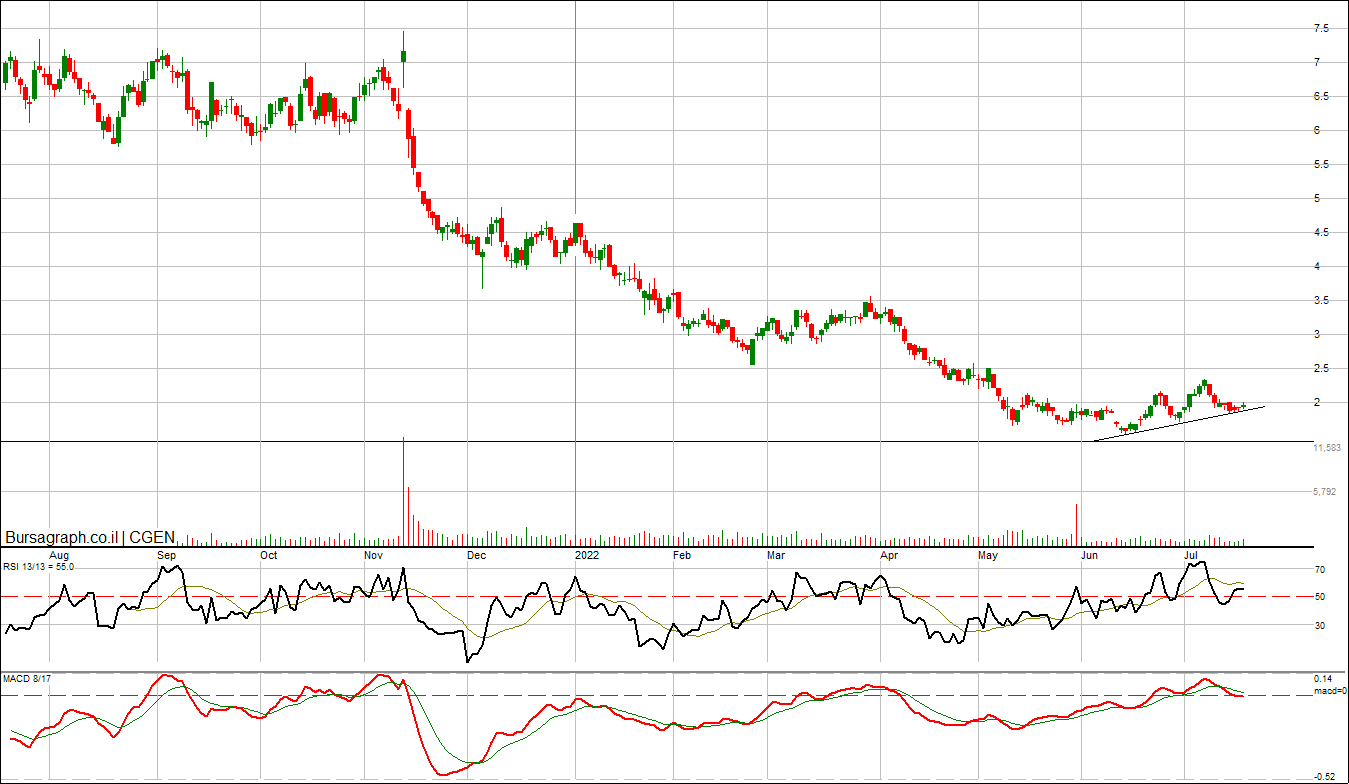Click the Aug month label

click(x=59, y=554)
